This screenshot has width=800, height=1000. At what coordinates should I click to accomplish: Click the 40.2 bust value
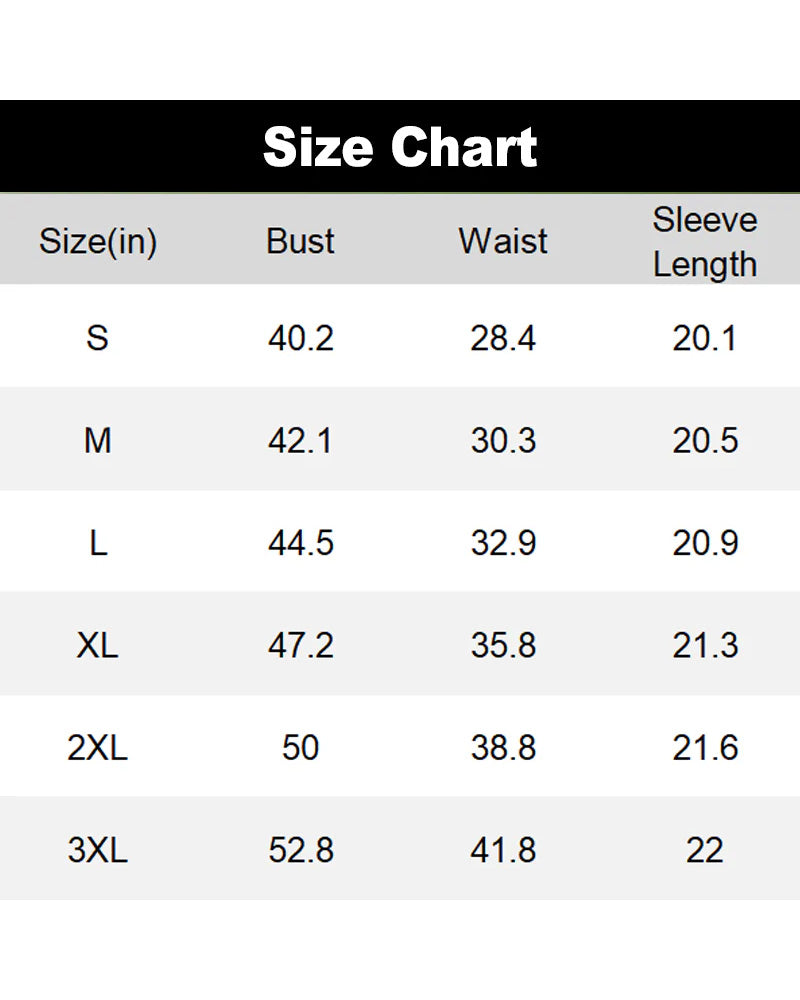click(x=300, y=338)
